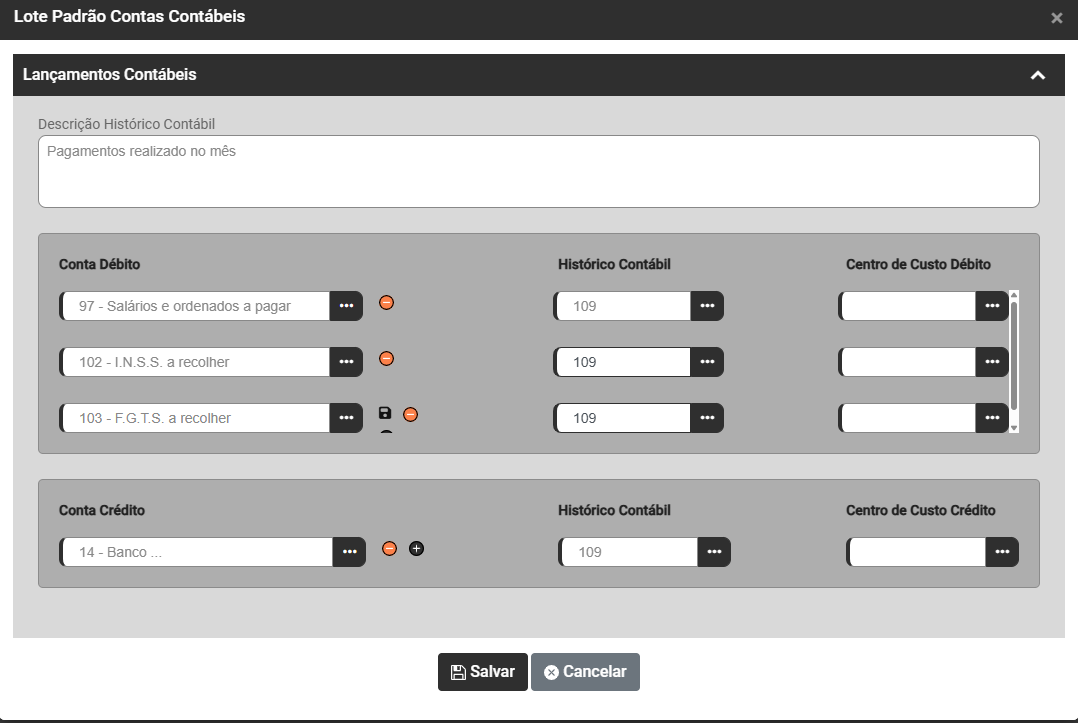Screen dimensions: 1078x723
Task: Remove the 103 - F.G.T.S. a recolher debit row
Action: coord(410,414)
